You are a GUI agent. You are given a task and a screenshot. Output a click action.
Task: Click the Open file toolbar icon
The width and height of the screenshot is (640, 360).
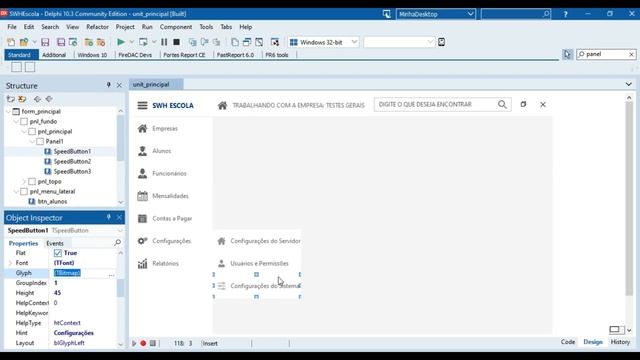[x=24, y=42]
